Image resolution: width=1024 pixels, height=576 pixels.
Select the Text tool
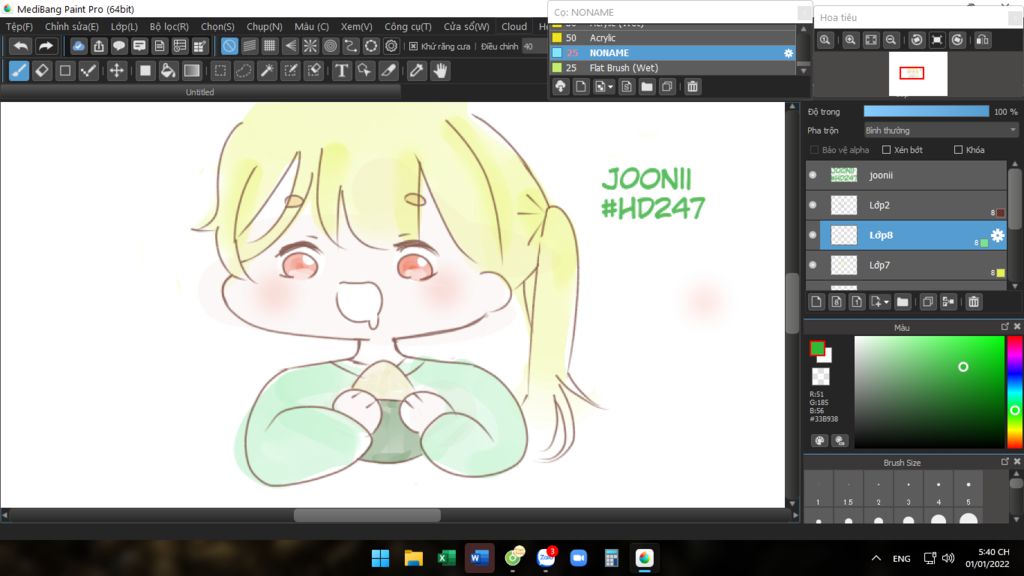click(x=341, y=71)
